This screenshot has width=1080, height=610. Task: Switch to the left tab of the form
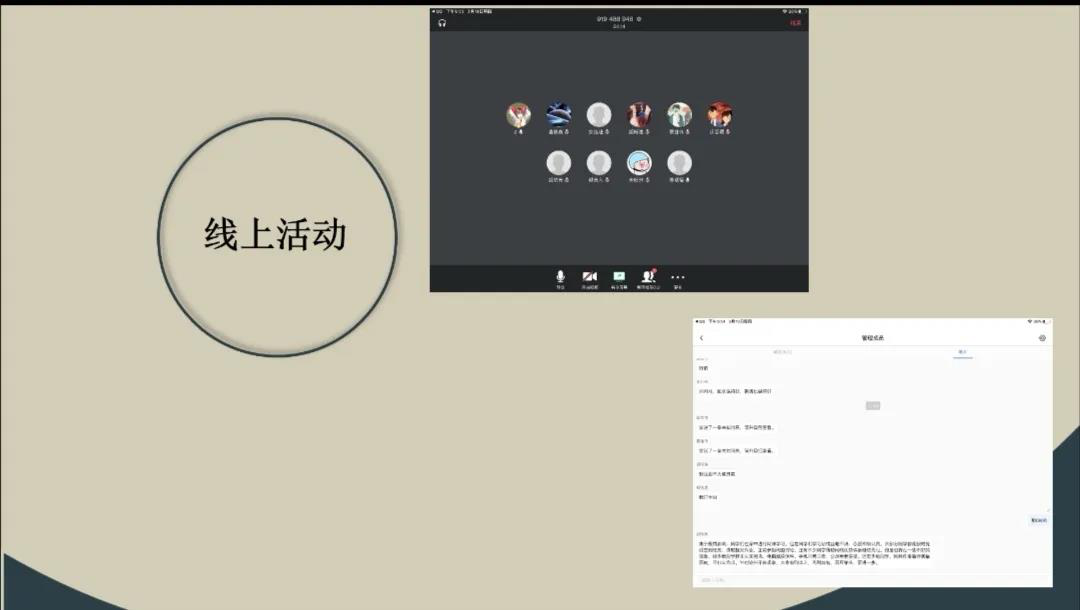click(x=785, y=352)
